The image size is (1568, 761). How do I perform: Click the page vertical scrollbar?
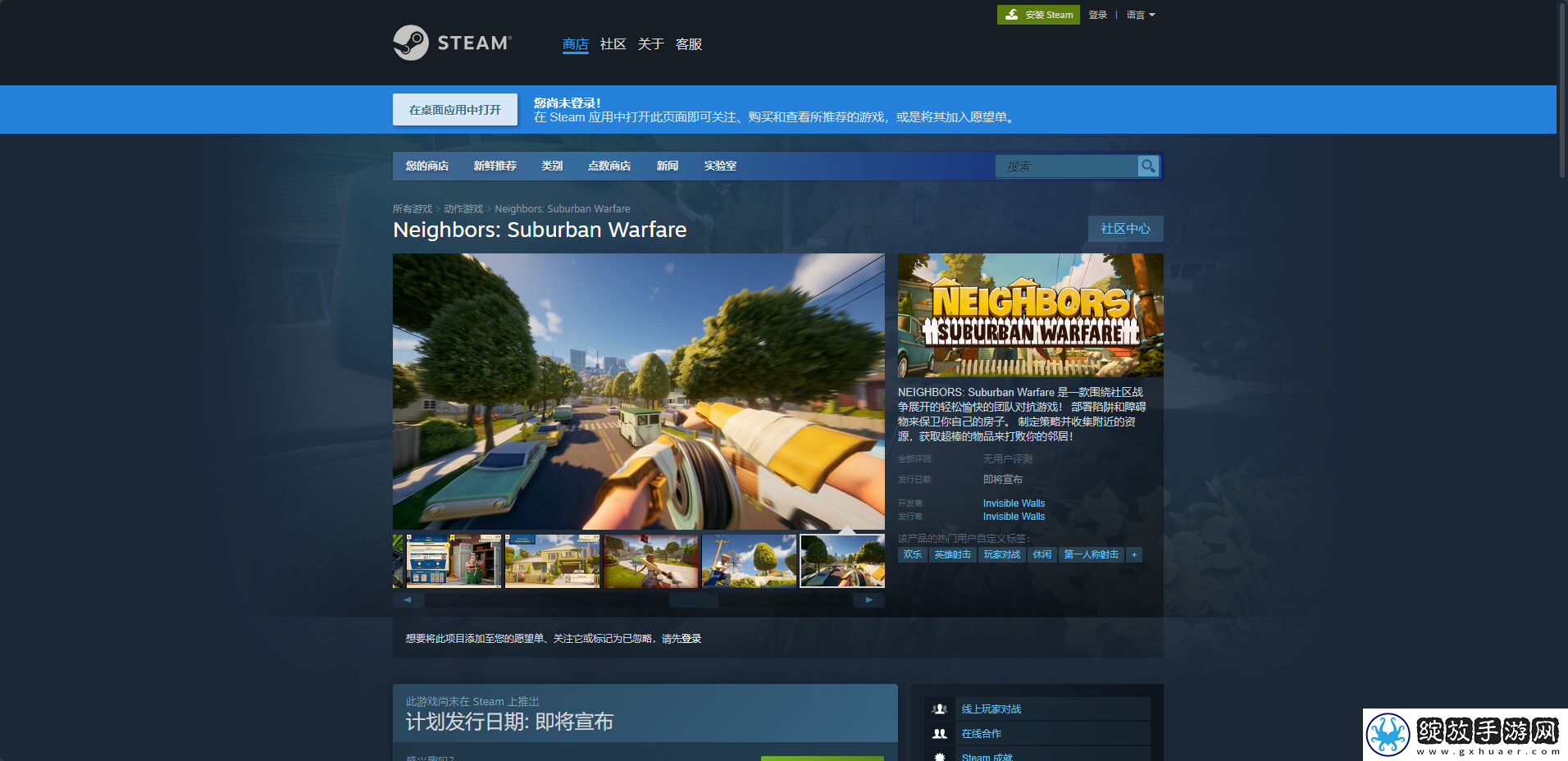[x=1562, y=90]
